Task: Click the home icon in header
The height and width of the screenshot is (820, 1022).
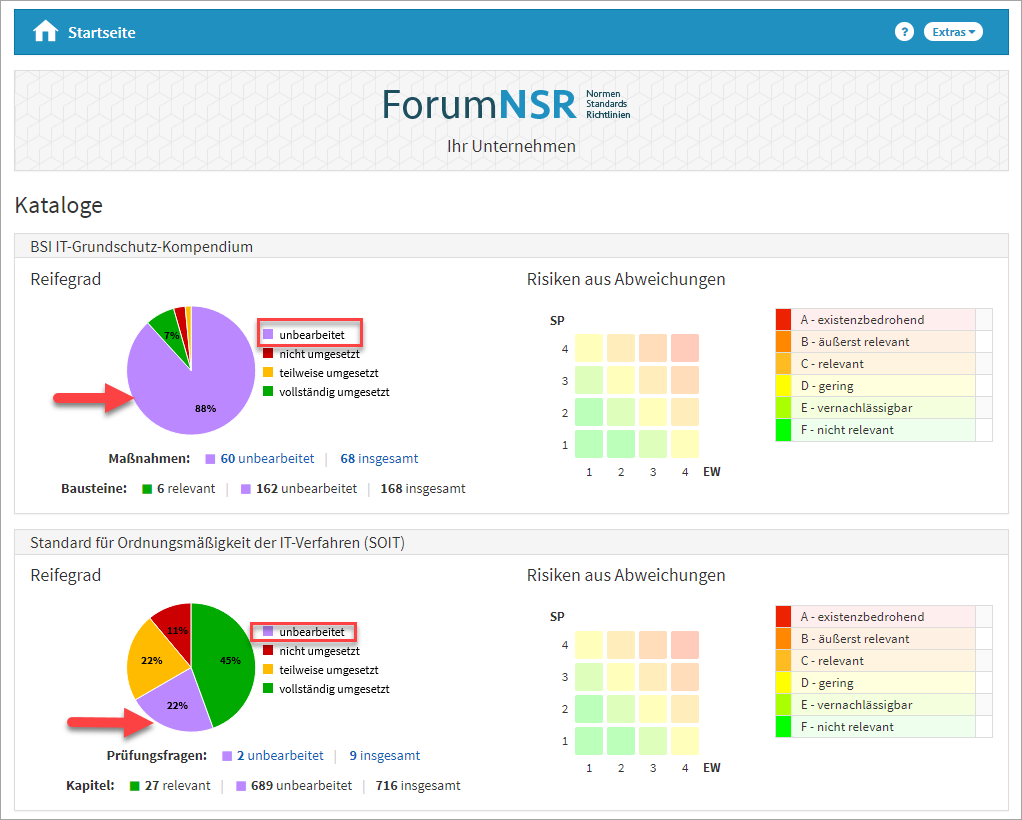Action: click(x=45, y=32)
